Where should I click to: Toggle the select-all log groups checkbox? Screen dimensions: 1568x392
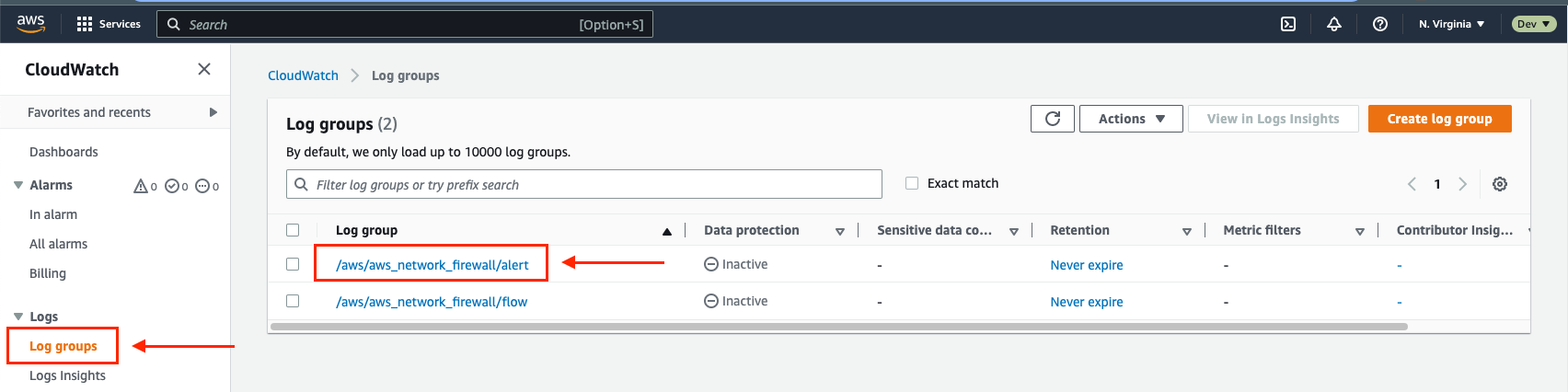(293, 230)
